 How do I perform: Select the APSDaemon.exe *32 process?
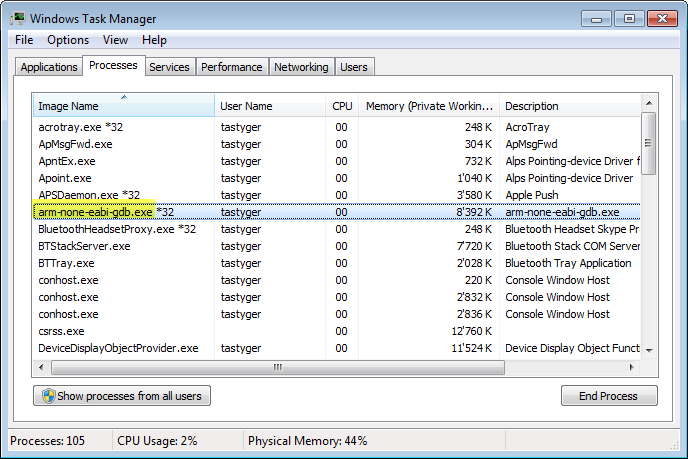[x=337, y=195]
